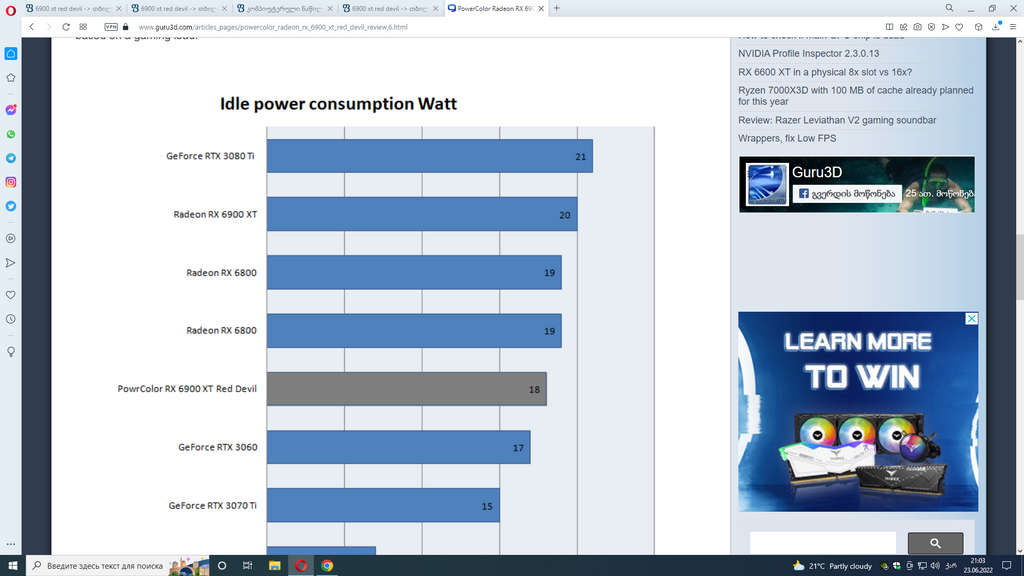Open File Explorer from taskbar
Viewport: 1024px width, 576px height.
pos(274,566)
